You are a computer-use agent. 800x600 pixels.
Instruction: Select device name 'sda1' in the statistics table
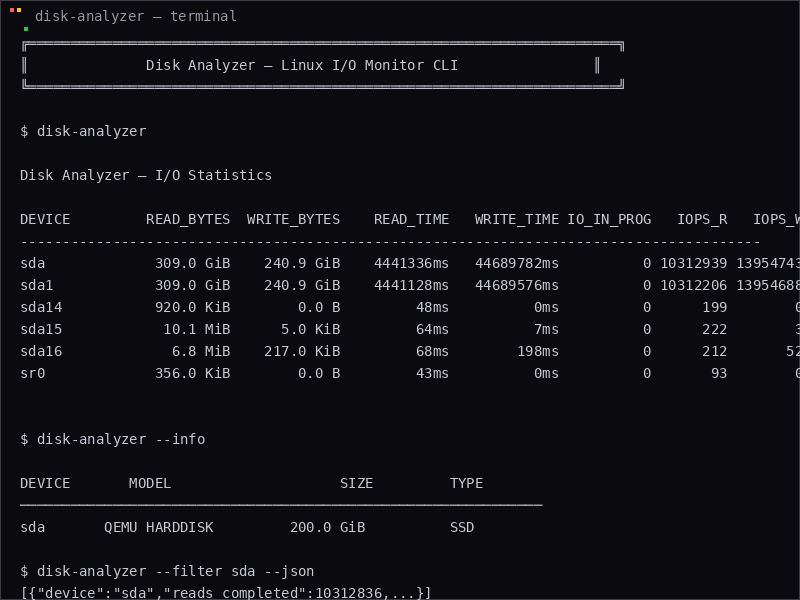tap(37, 286)
